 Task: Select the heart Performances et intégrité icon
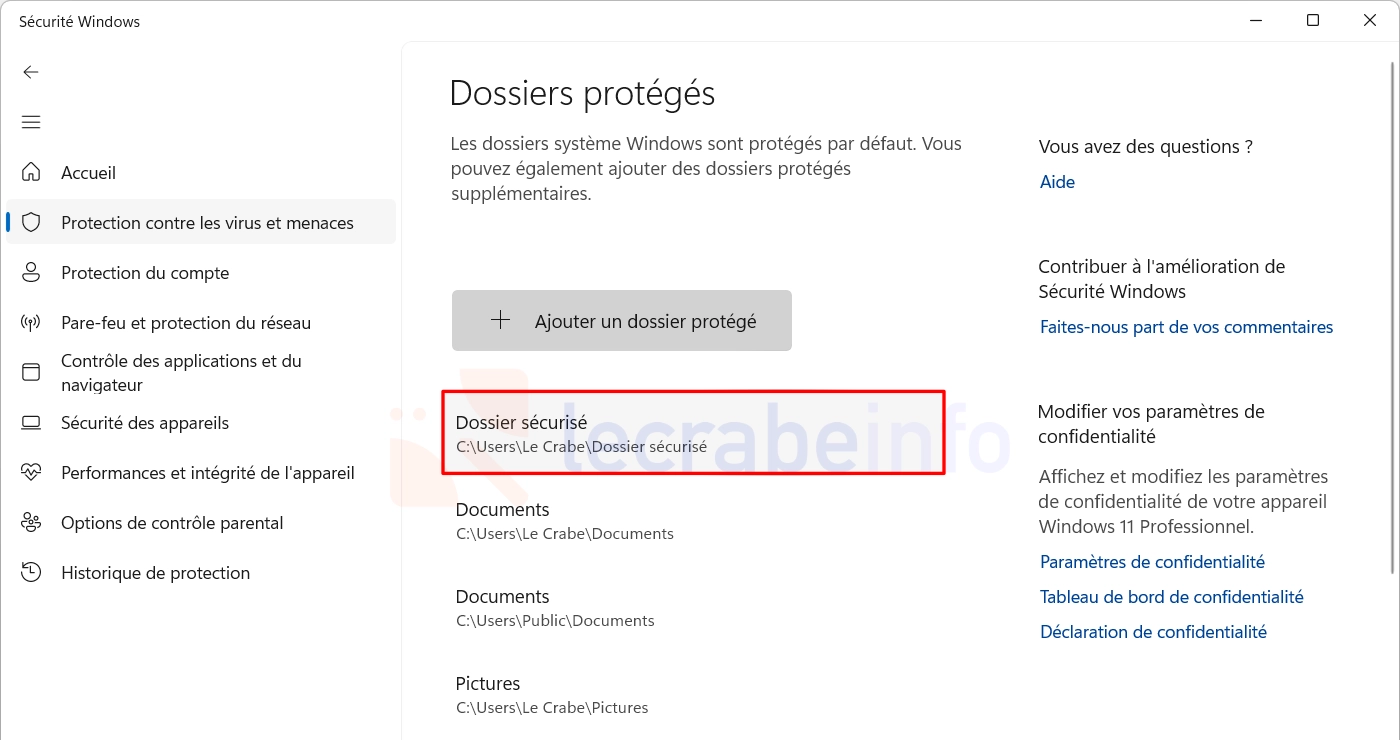click(x=31, y=472)
